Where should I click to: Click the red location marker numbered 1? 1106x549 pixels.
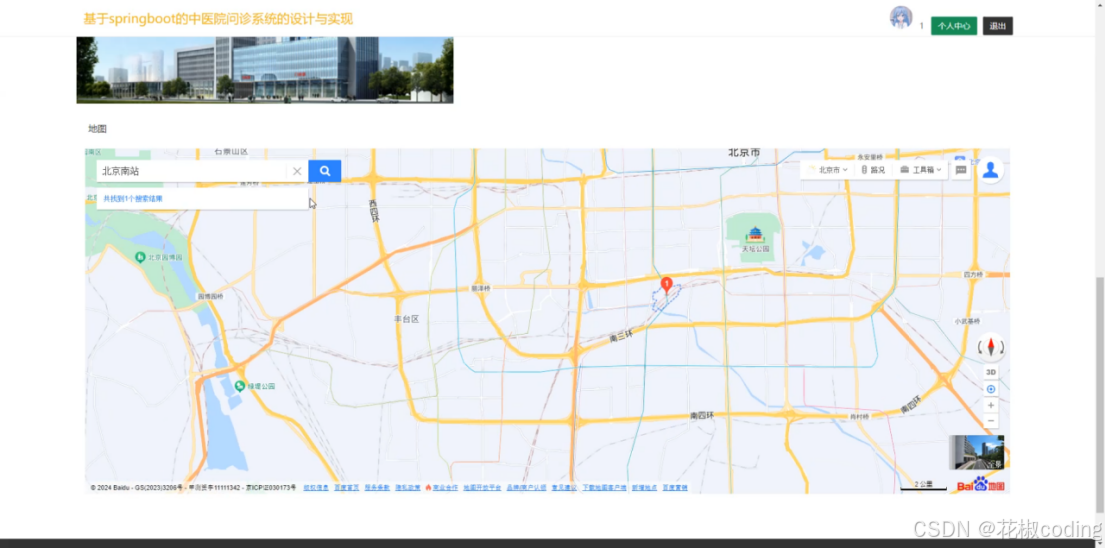click(666, 285)
